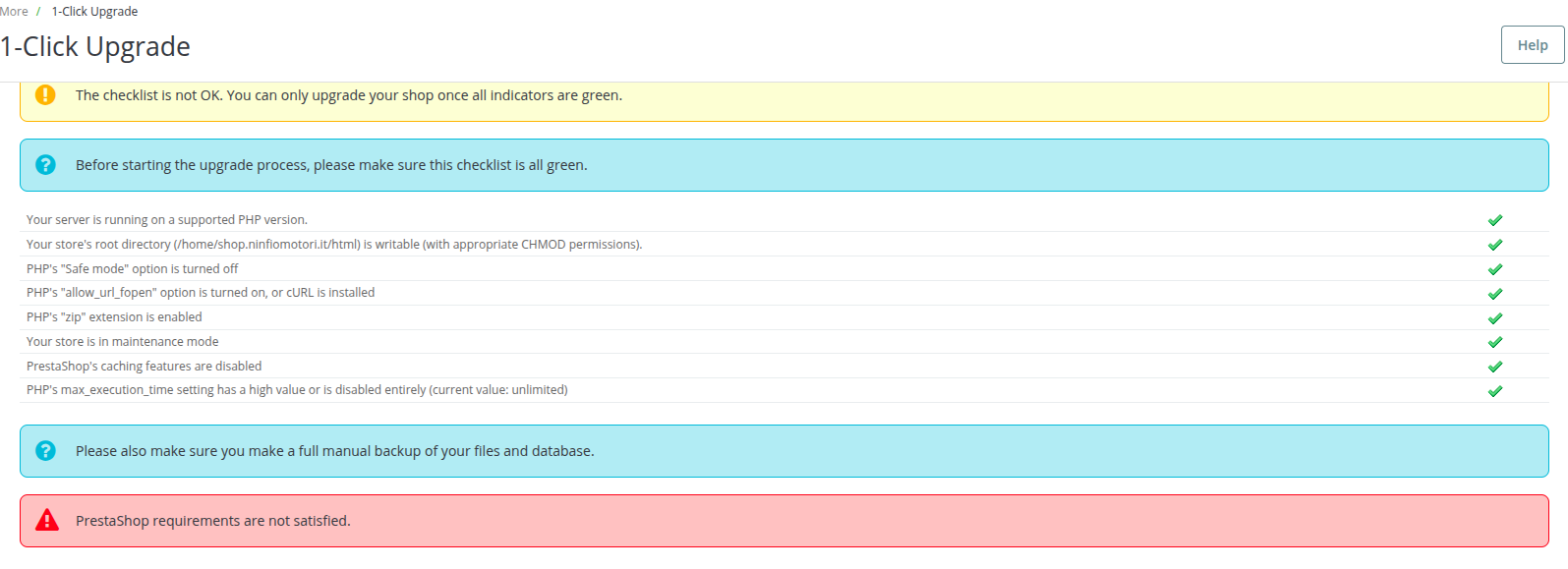Viewport: 1568px width, 569px height.
Task: Click the yellow warning exclamation icon
Action: tap(45, 95)
